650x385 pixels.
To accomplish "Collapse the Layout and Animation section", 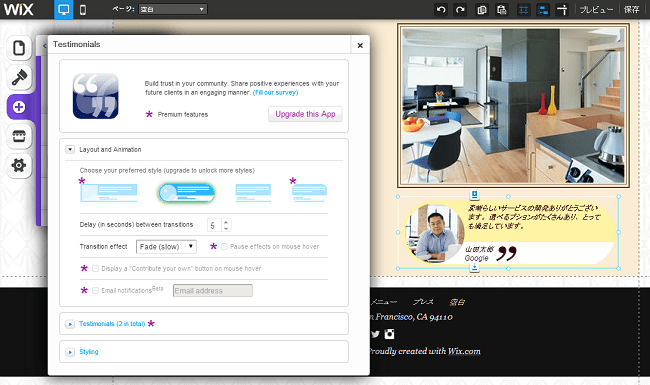I will click(x=70, y=149).
